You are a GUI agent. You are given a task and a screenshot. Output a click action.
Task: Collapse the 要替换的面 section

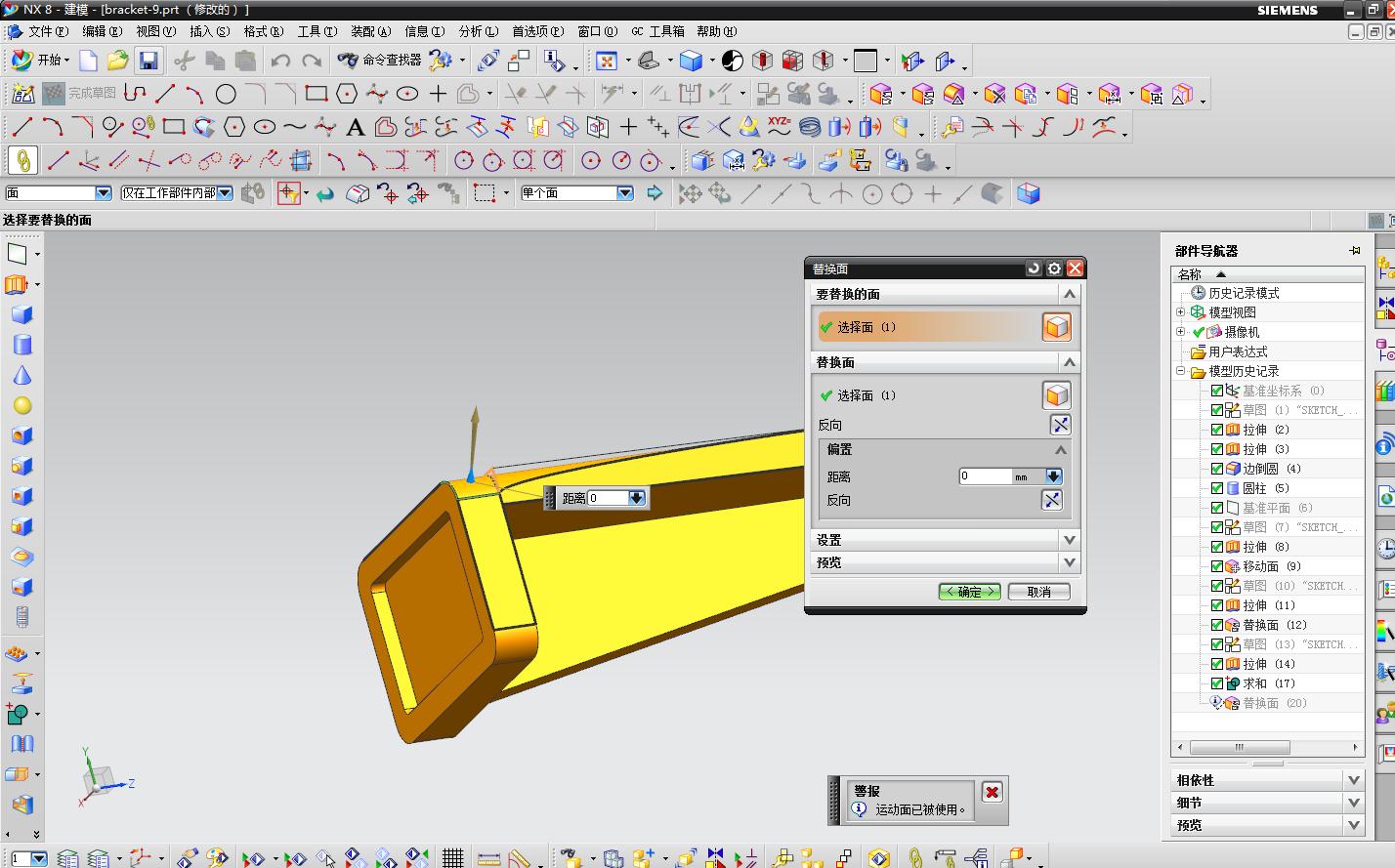[1069, 294]
